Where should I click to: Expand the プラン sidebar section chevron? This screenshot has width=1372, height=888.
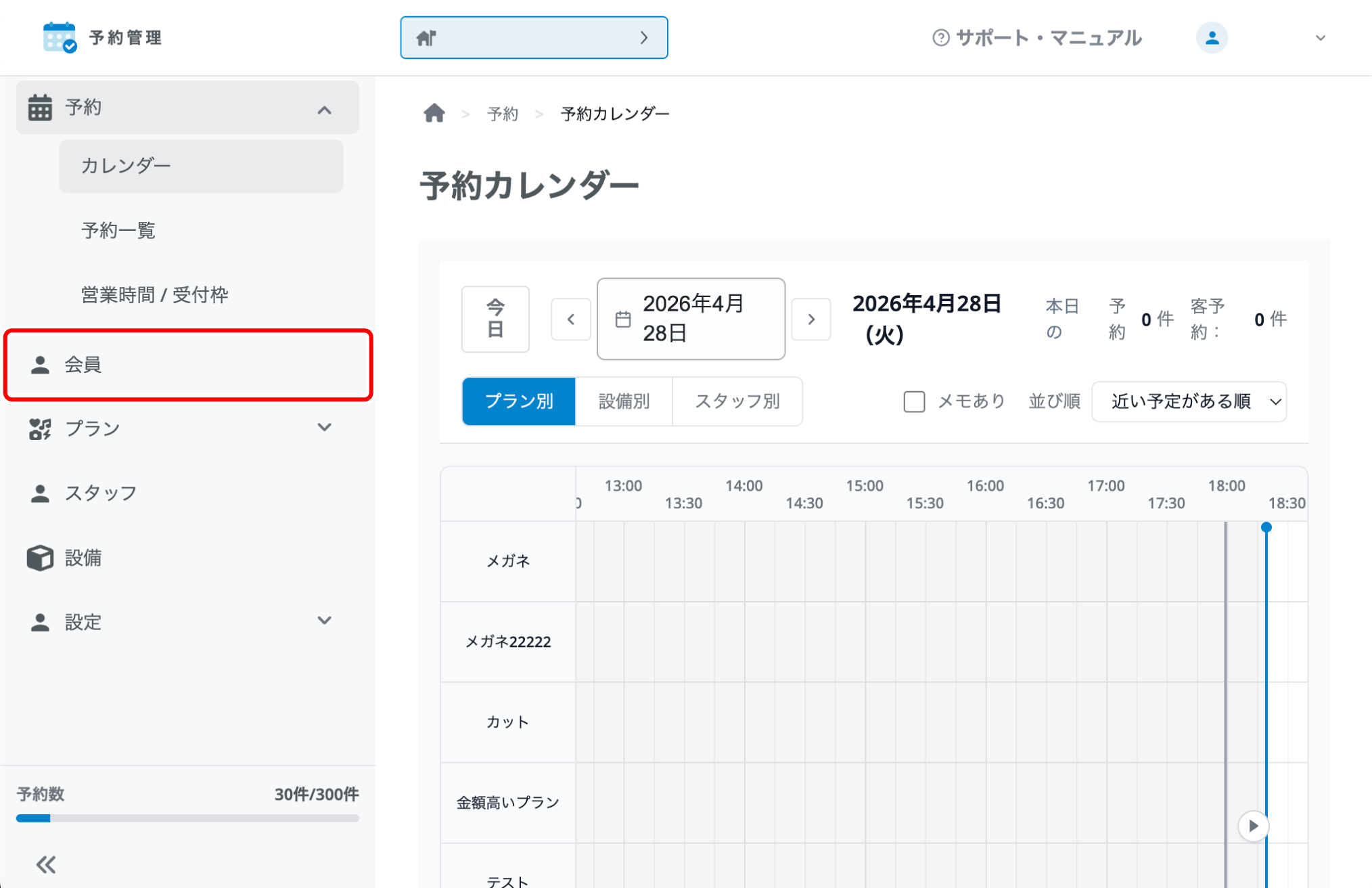pos(325,428)
